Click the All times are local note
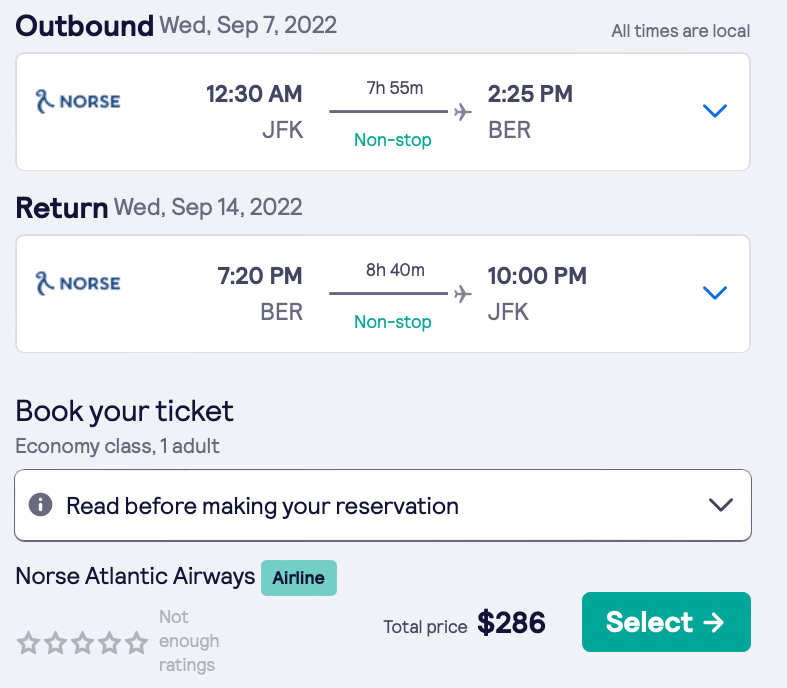Viewport: 787px width, 688px height. [x=680, y=31]
